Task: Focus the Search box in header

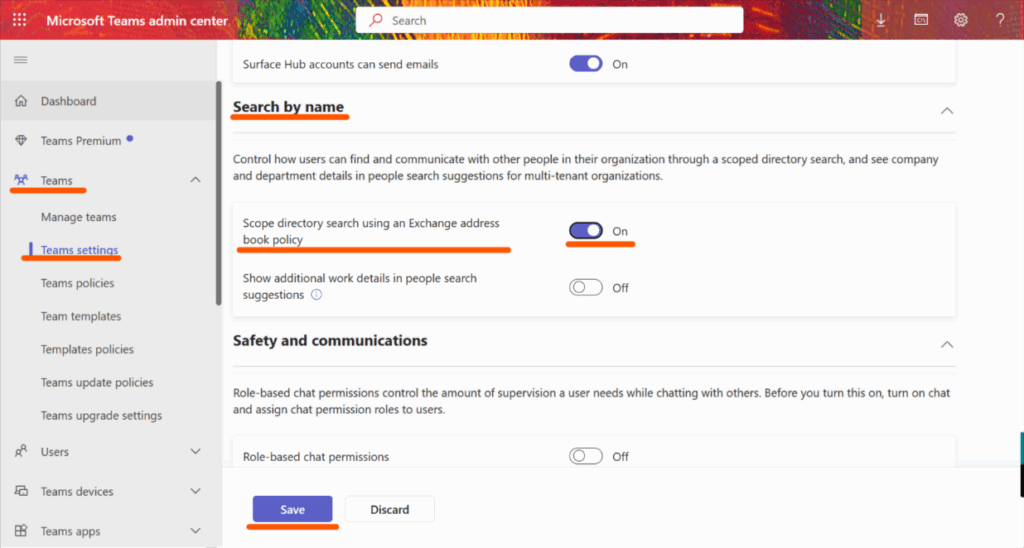Action: pyautogui.click(x=549, y=20)
